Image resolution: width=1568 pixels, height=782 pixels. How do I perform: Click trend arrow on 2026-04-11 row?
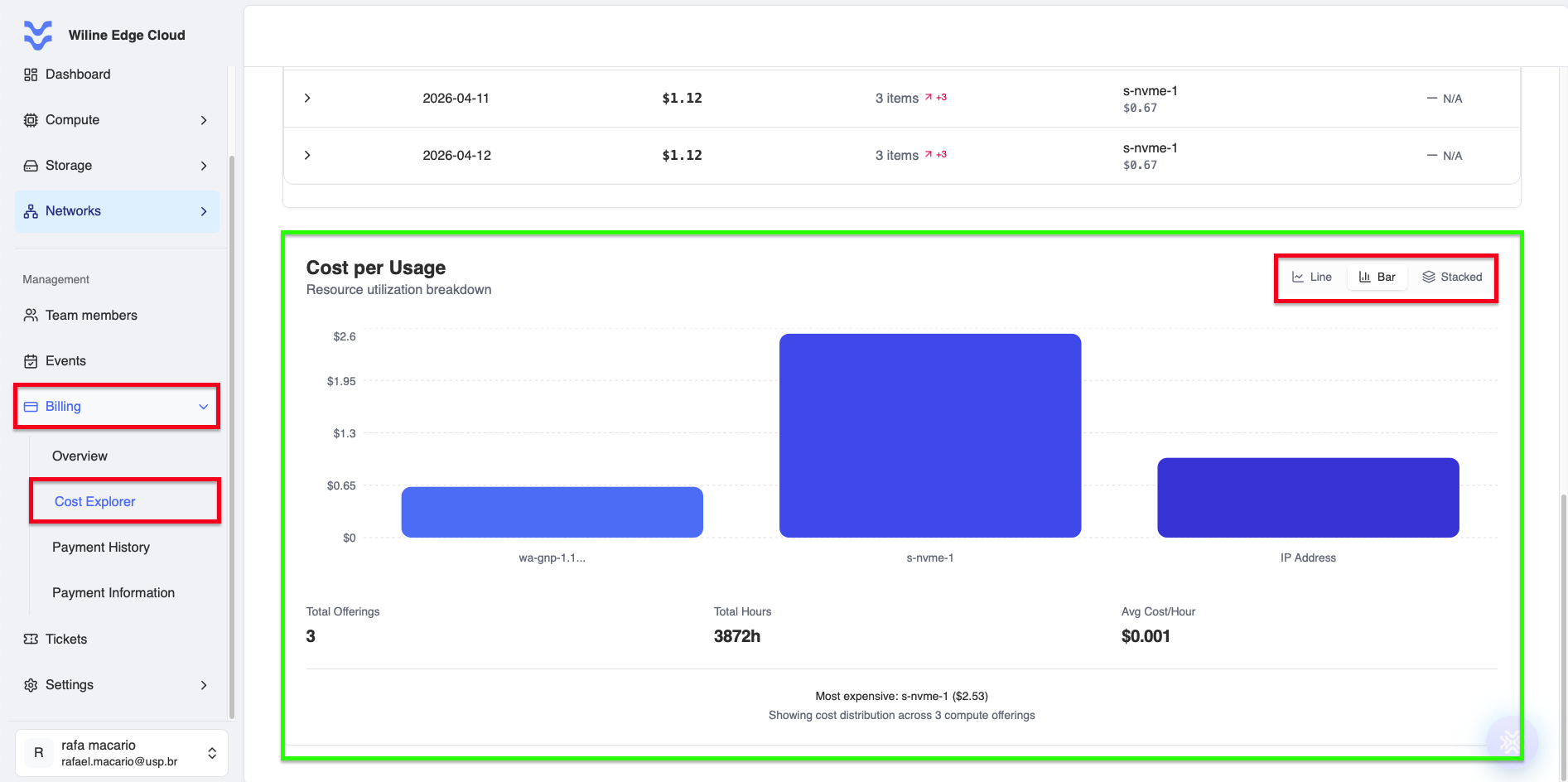coord(929,97)
